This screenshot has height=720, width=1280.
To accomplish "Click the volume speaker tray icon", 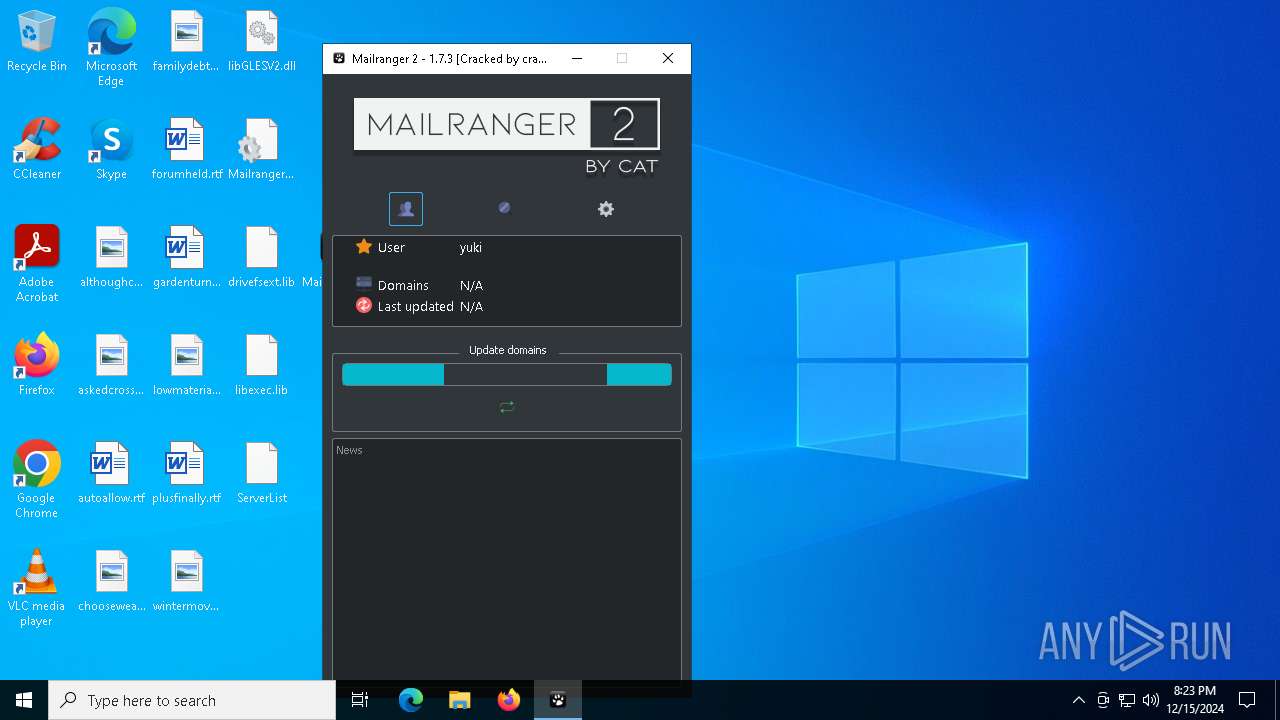I will (1151, 700).
